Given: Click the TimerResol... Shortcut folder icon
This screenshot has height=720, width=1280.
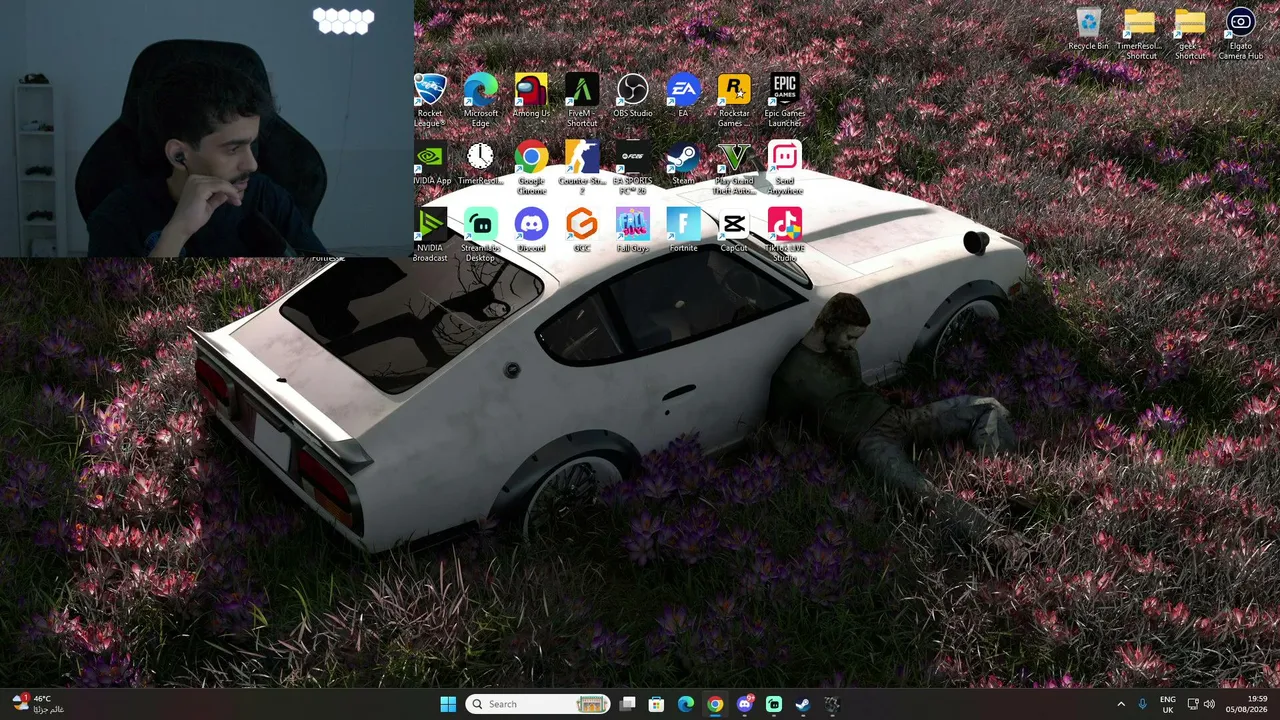Looking at the screenshot, I should tap(1139, 33).
